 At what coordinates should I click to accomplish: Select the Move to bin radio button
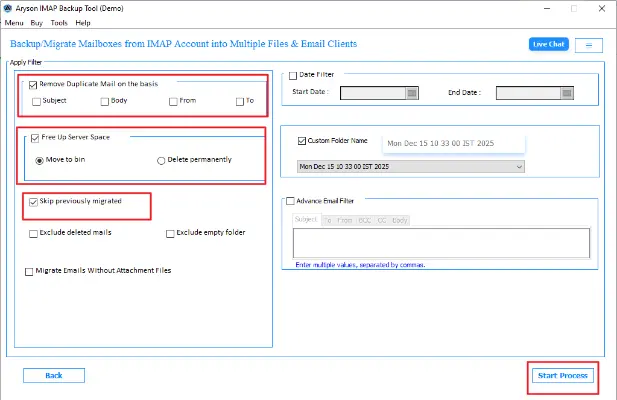(39, 160)
